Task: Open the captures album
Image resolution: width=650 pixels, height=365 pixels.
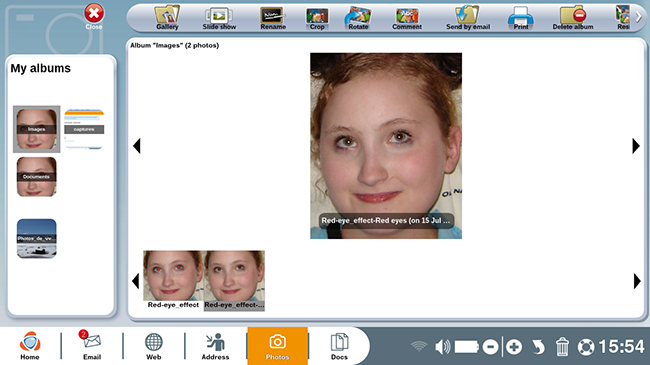Action: [x=84, y=129]
